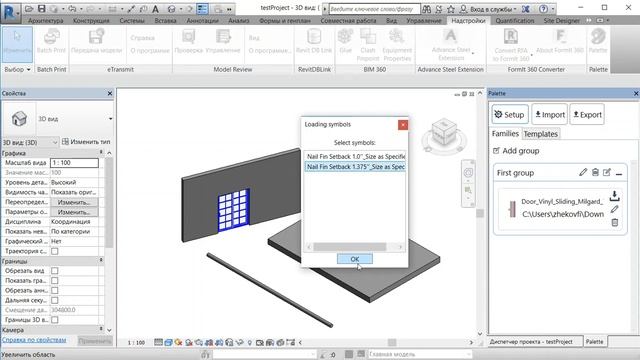Click OK in Loading symbols dialog
The width and height of the screenshot is (640, 360).
point(355,259)
